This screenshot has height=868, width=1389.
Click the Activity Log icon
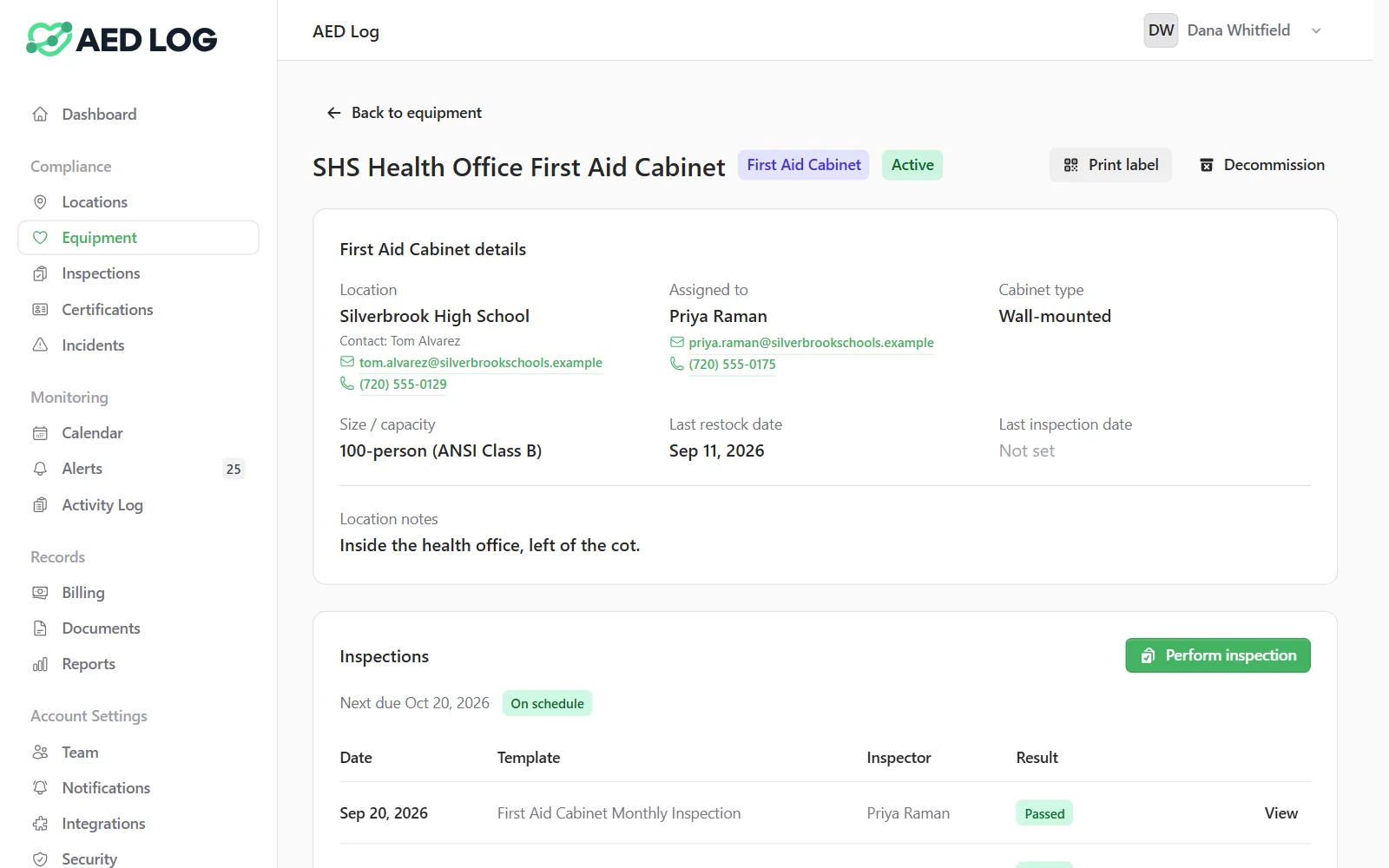click(40, 505)
